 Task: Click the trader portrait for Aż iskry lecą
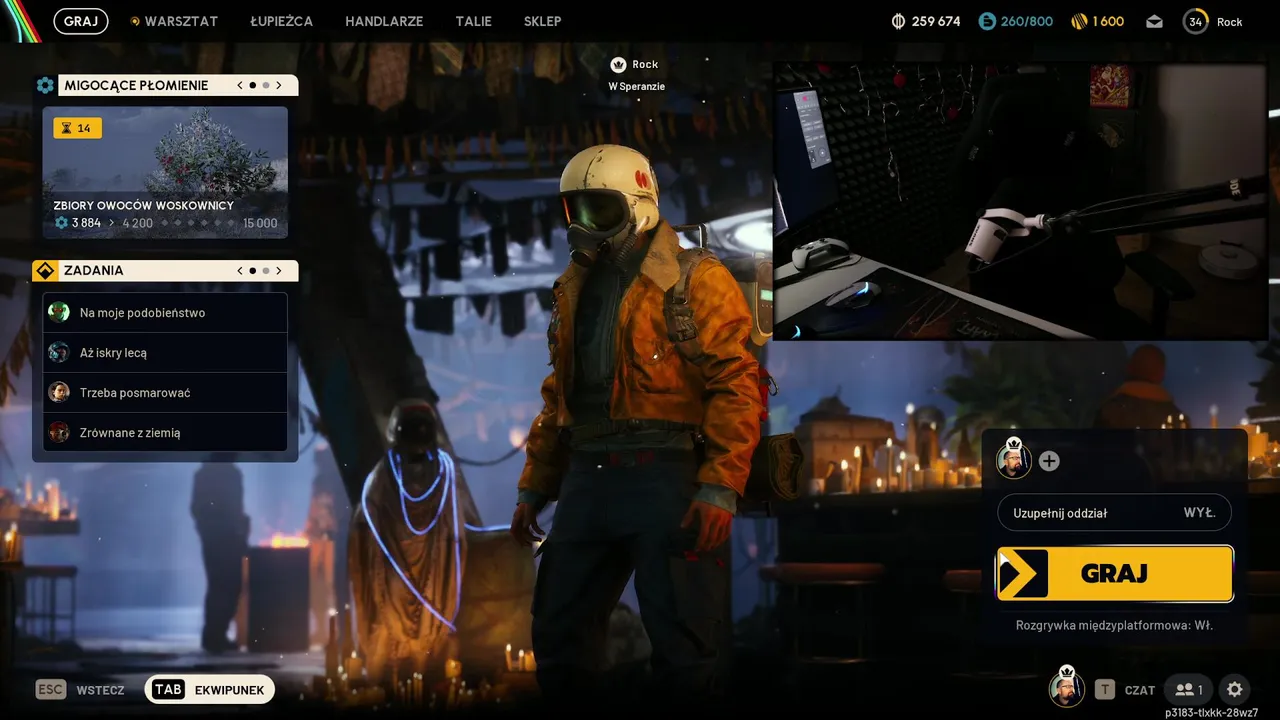coord(59,352)
